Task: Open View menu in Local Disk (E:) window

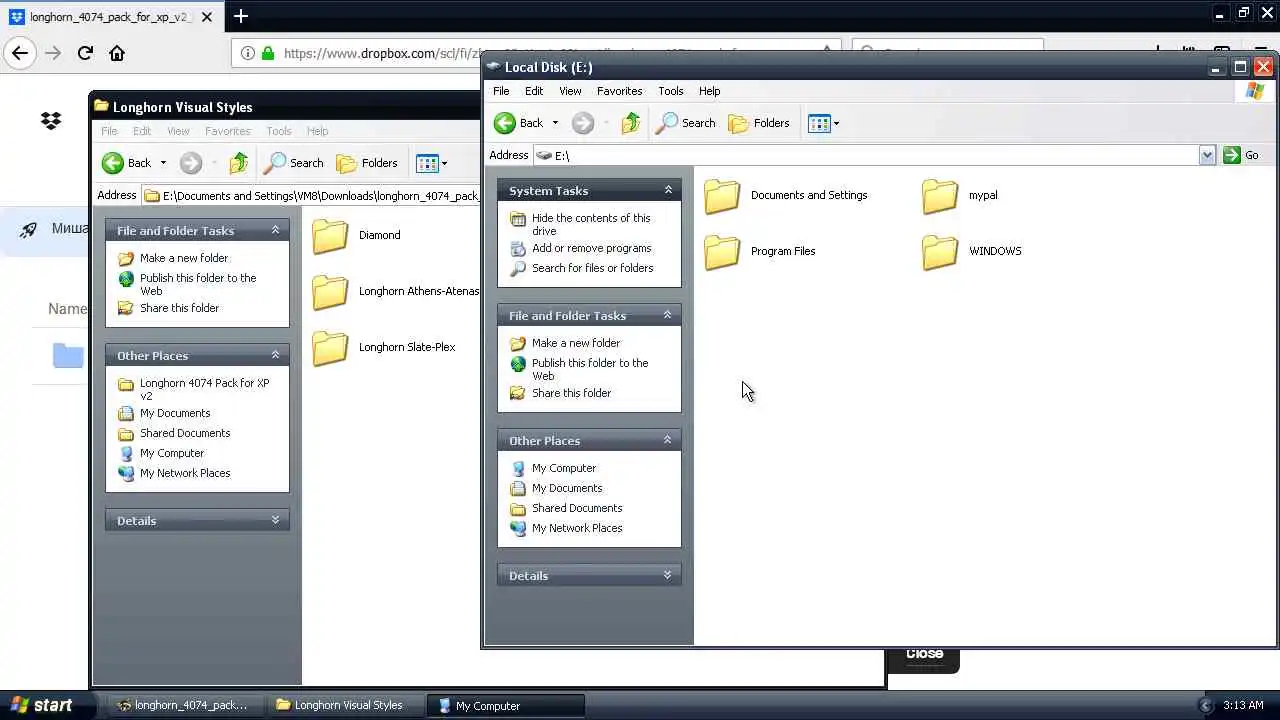Action: pos(570,91)
